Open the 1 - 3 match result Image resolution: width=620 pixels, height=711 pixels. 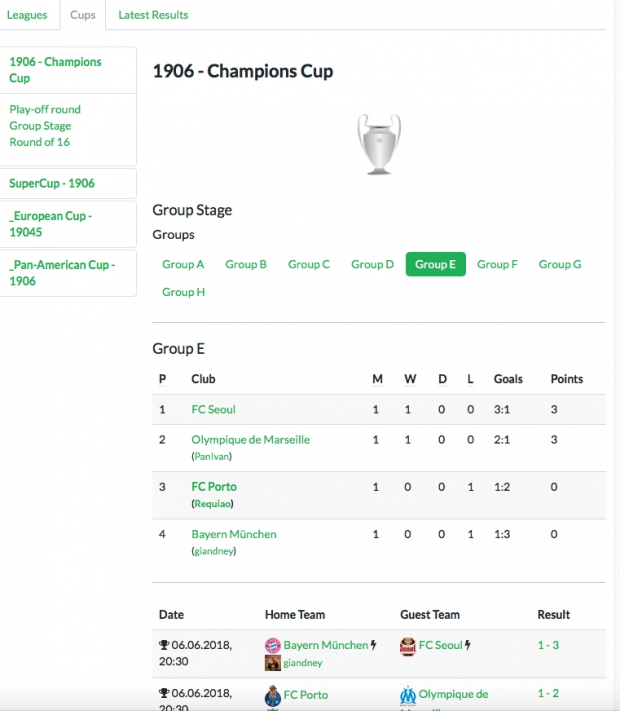coord(548,645)
